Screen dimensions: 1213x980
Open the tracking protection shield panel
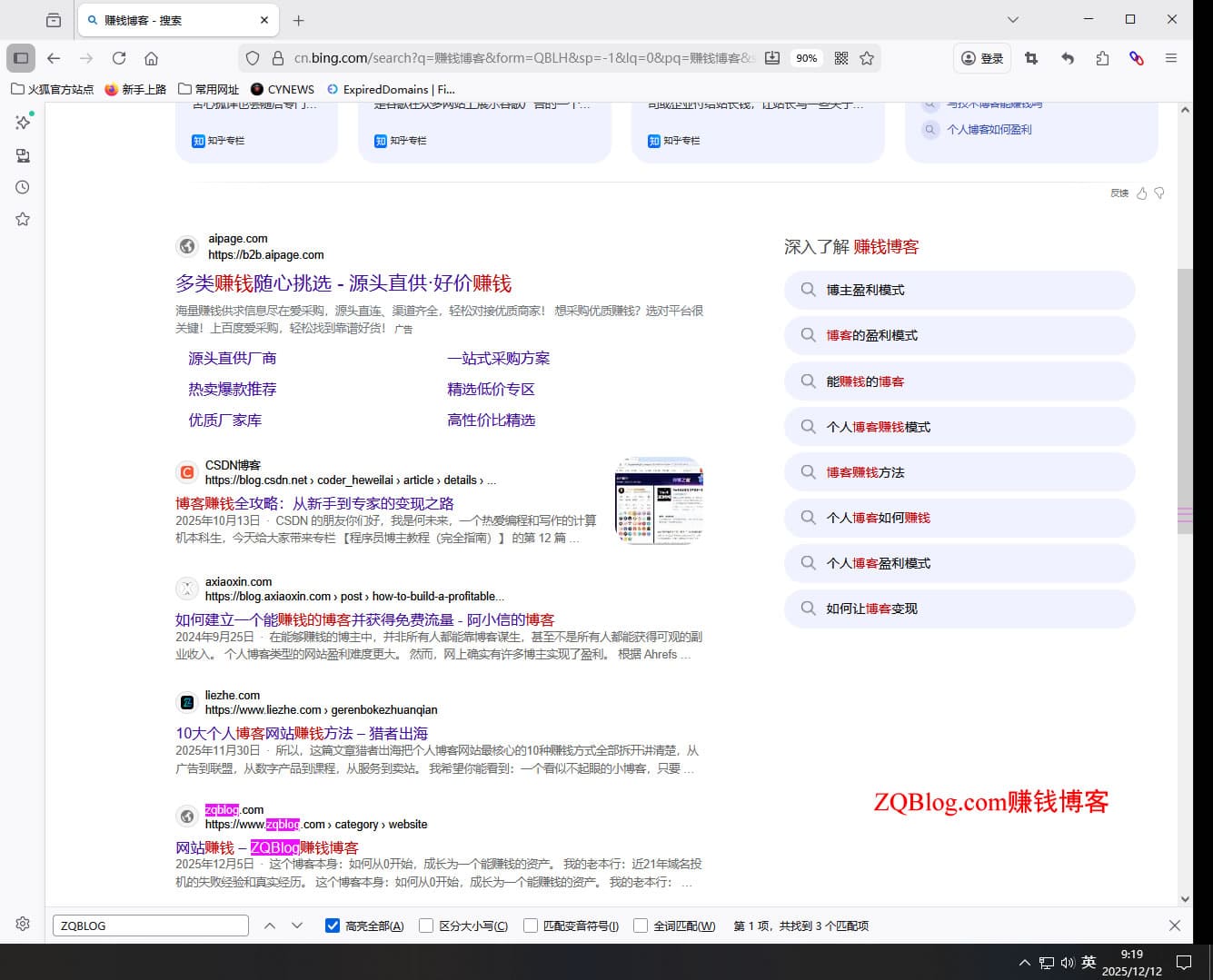tap(252, 57)
